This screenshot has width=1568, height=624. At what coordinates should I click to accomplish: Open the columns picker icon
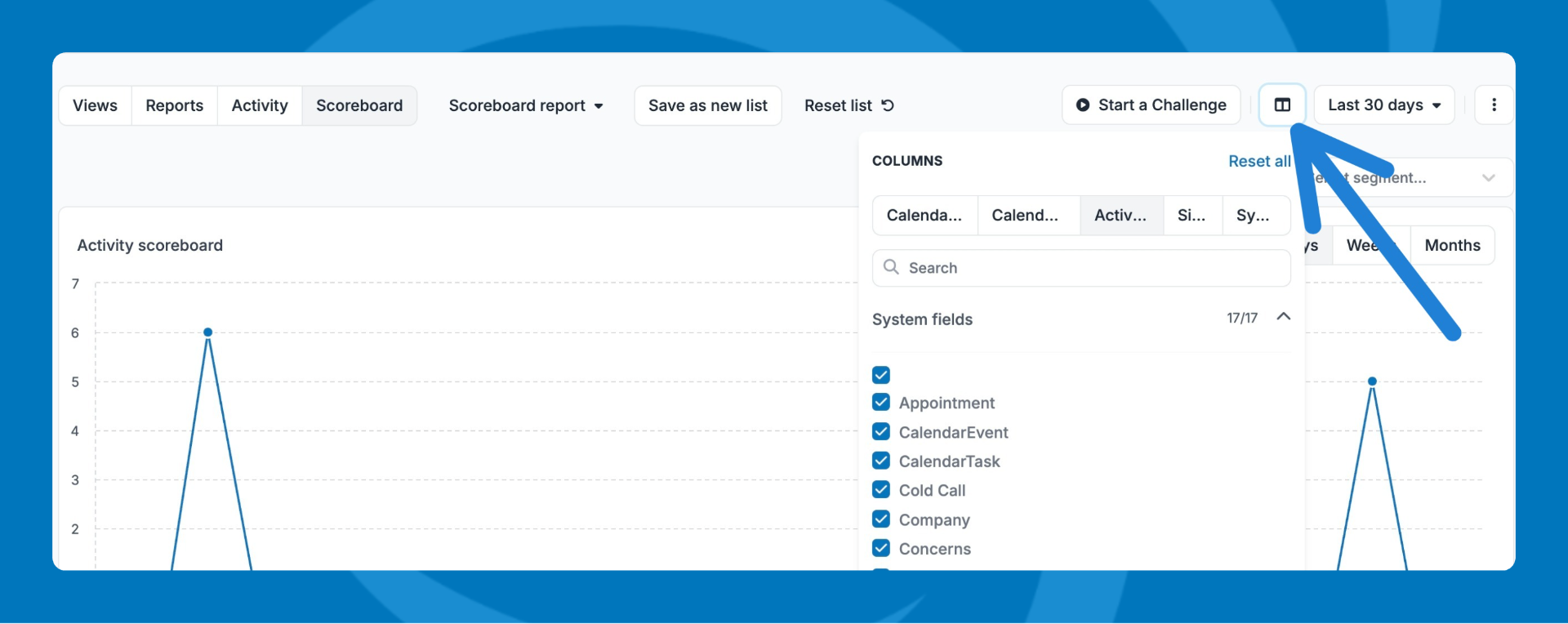(1281, 105)
